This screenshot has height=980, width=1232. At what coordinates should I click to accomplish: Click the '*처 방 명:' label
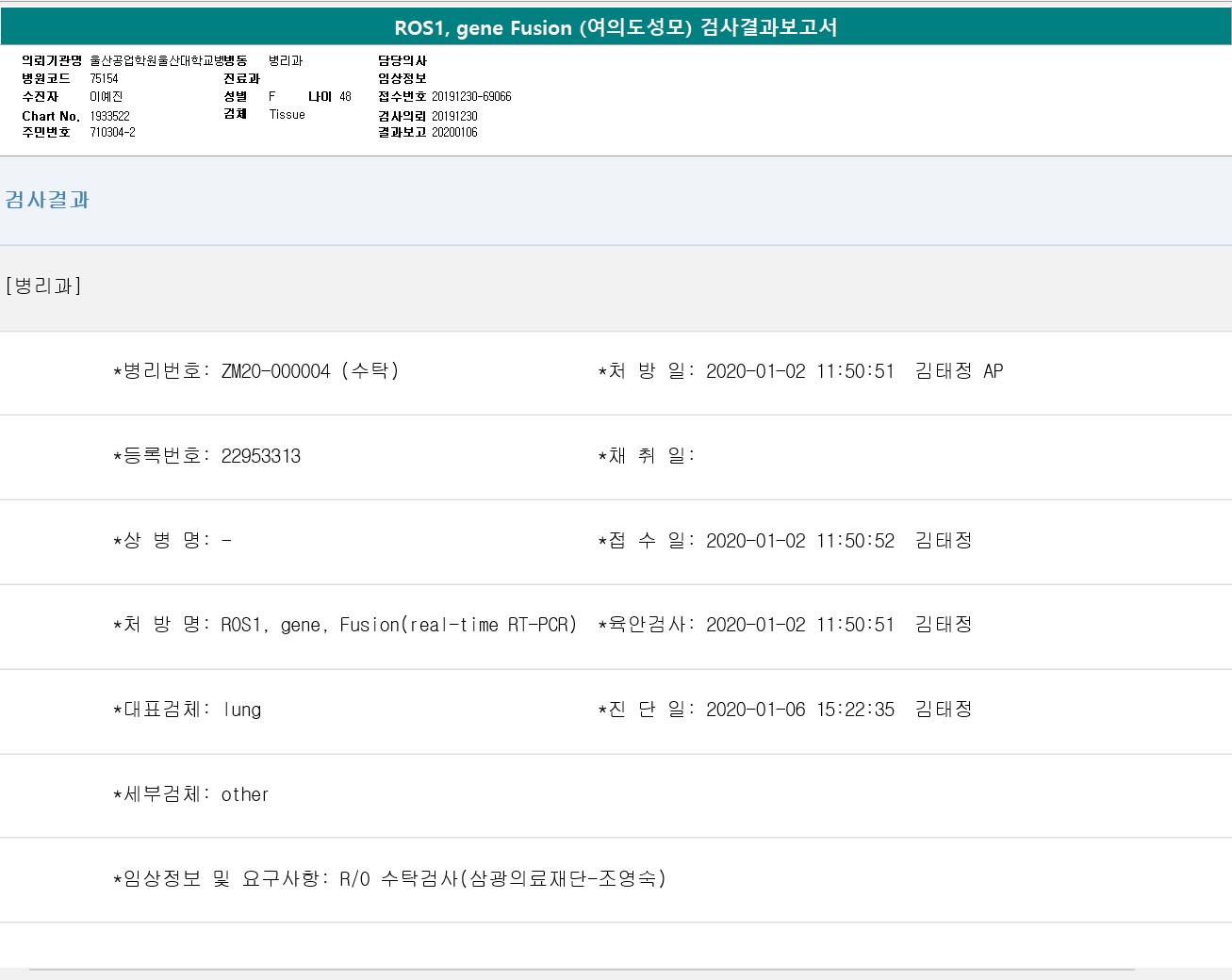162,625
